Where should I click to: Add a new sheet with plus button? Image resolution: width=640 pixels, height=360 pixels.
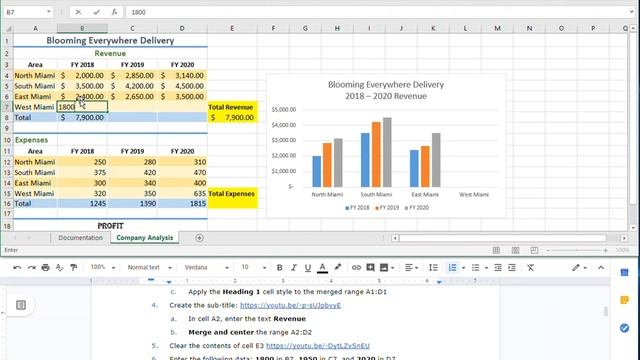coord(199,238)
